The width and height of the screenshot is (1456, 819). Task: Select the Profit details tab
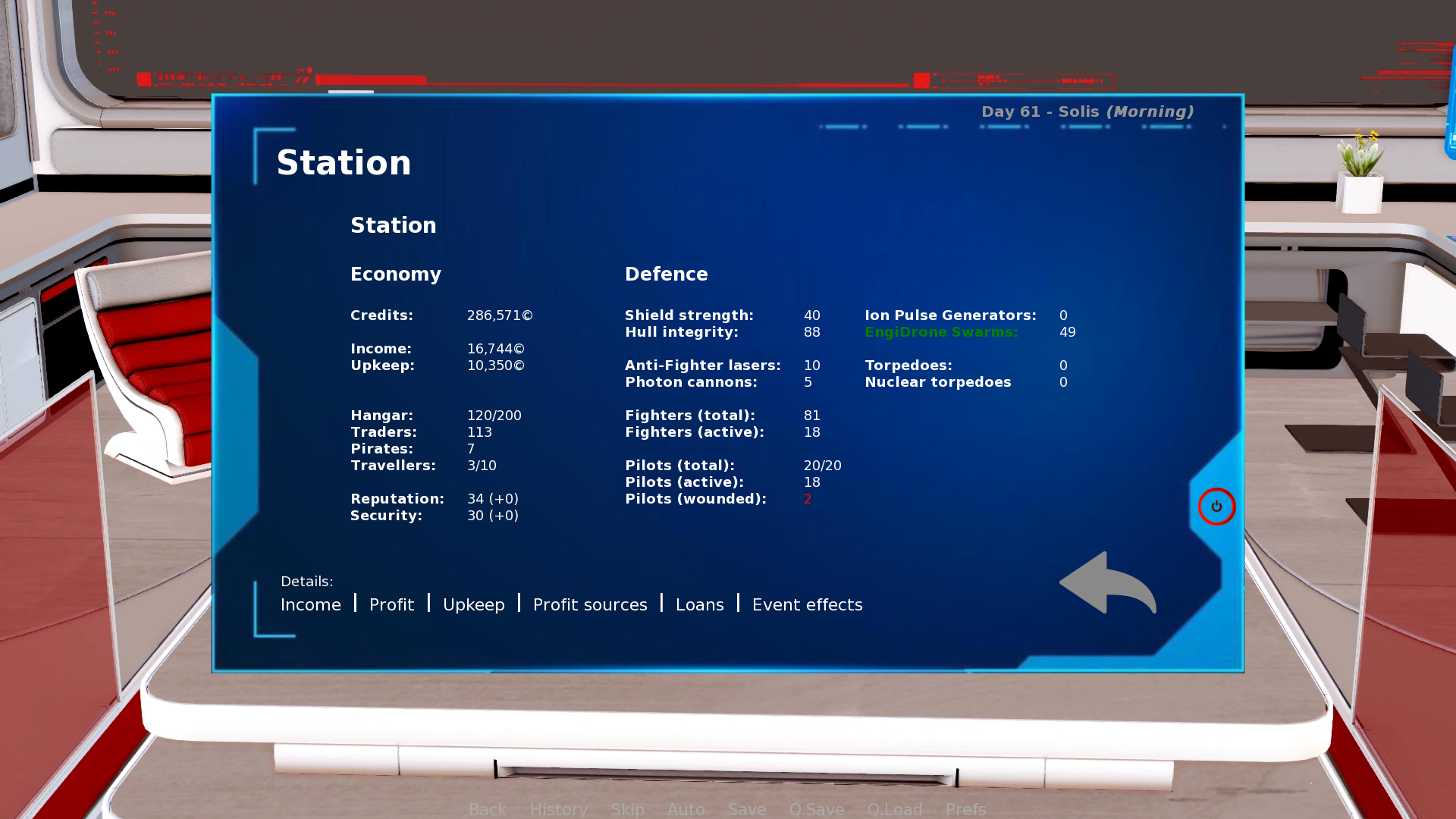click(x=391, y=604)
